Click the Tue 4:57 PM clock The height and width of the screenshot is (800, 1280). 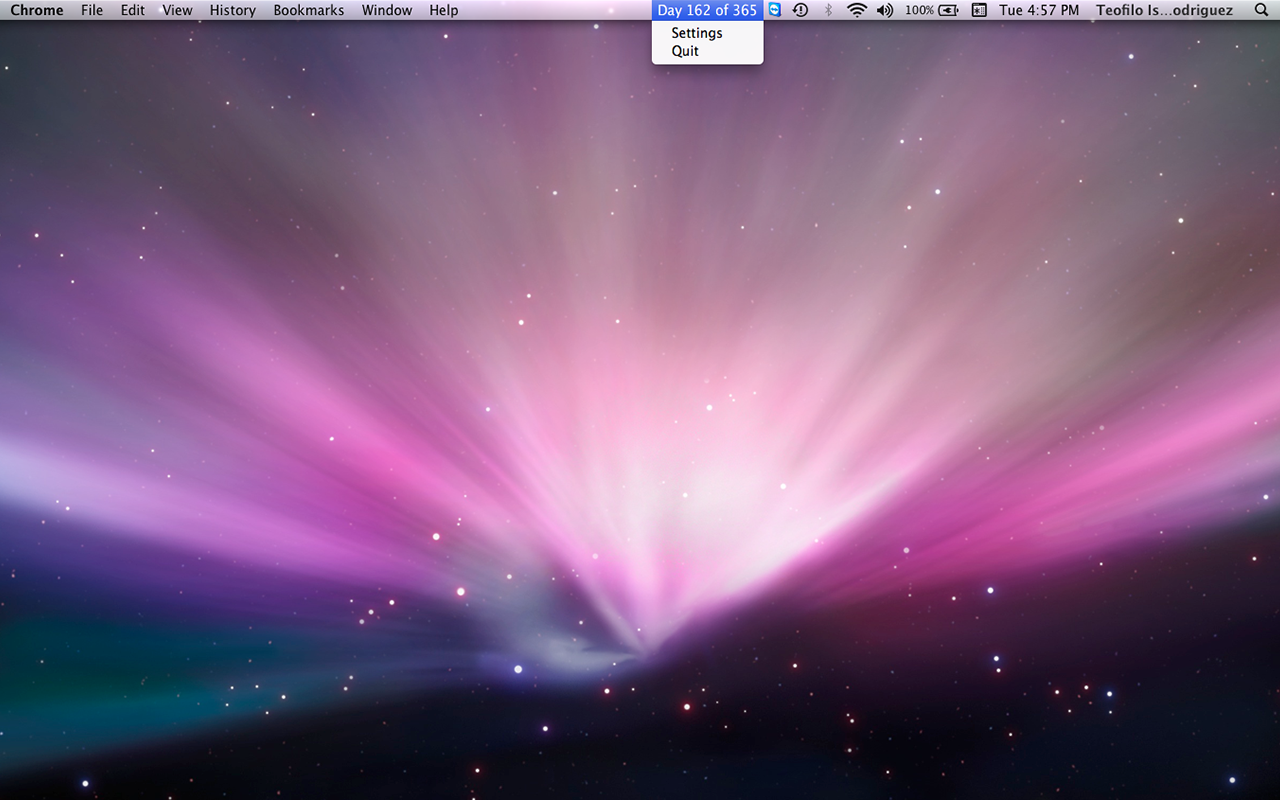(1039, 10)
